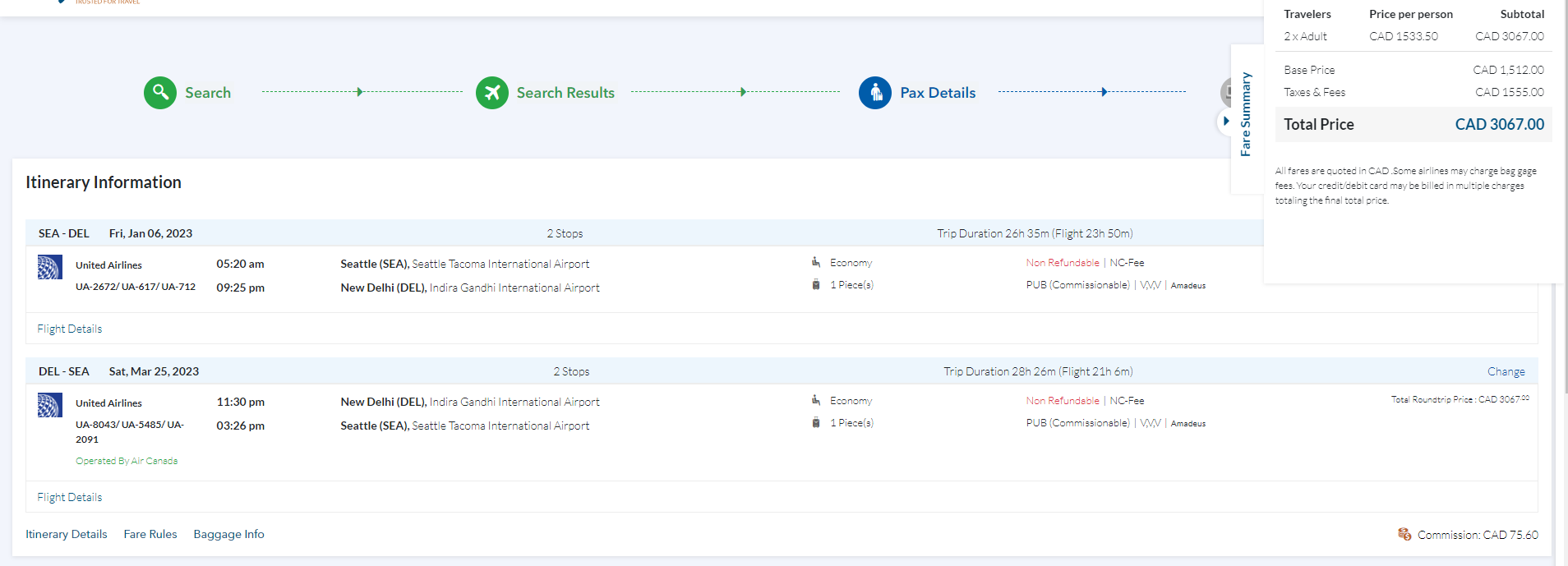
Task: Go back to the Search Results step
Action: [x=565, y=93]
